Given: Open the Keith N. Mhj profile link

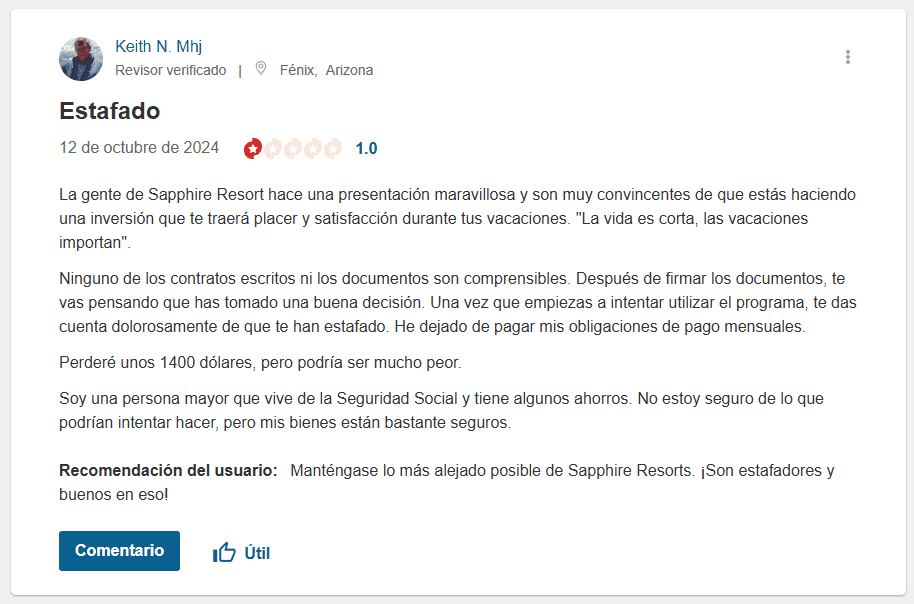Looking at the screenshot, I should click(x=159, y=47).
